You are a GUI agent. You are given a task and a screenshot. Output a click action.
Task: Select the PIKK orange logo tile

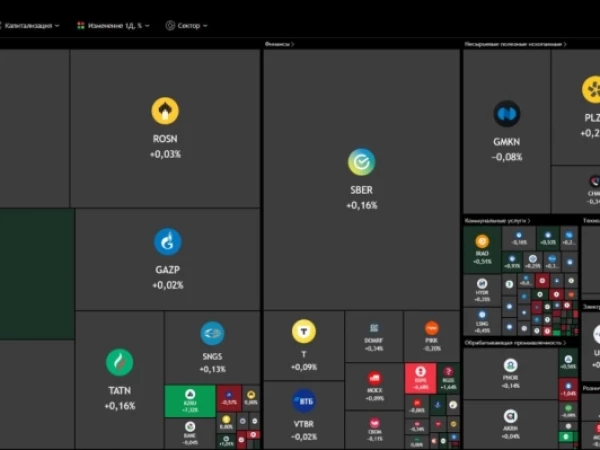432,337
